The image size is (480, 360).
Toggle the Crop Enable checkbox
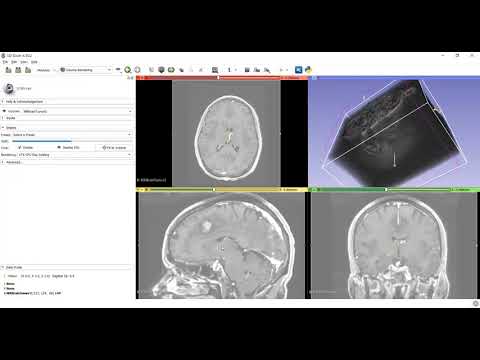(x=20, y=147)
